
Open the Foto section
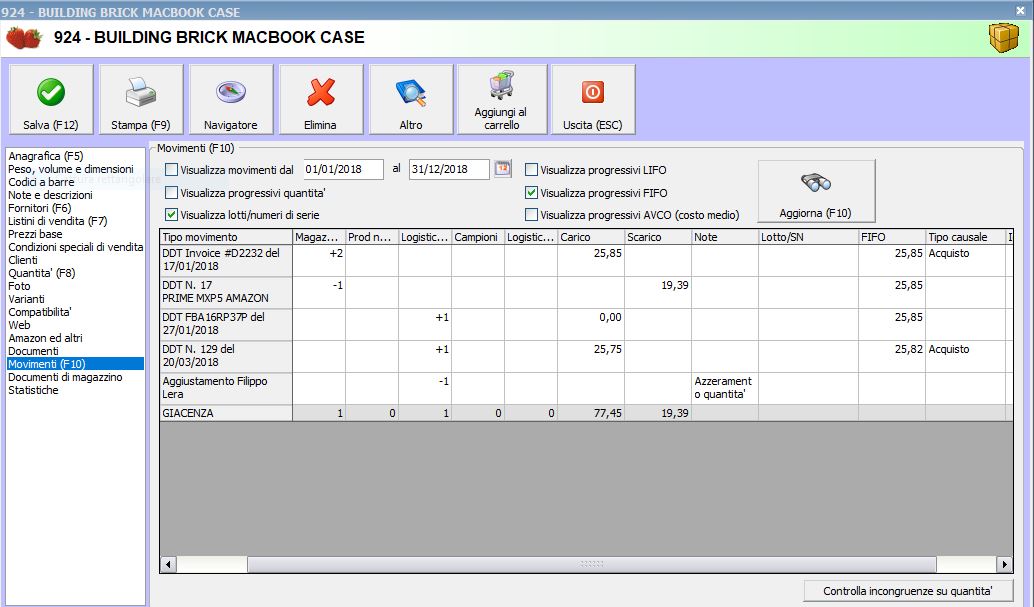(x=19, y=286)
